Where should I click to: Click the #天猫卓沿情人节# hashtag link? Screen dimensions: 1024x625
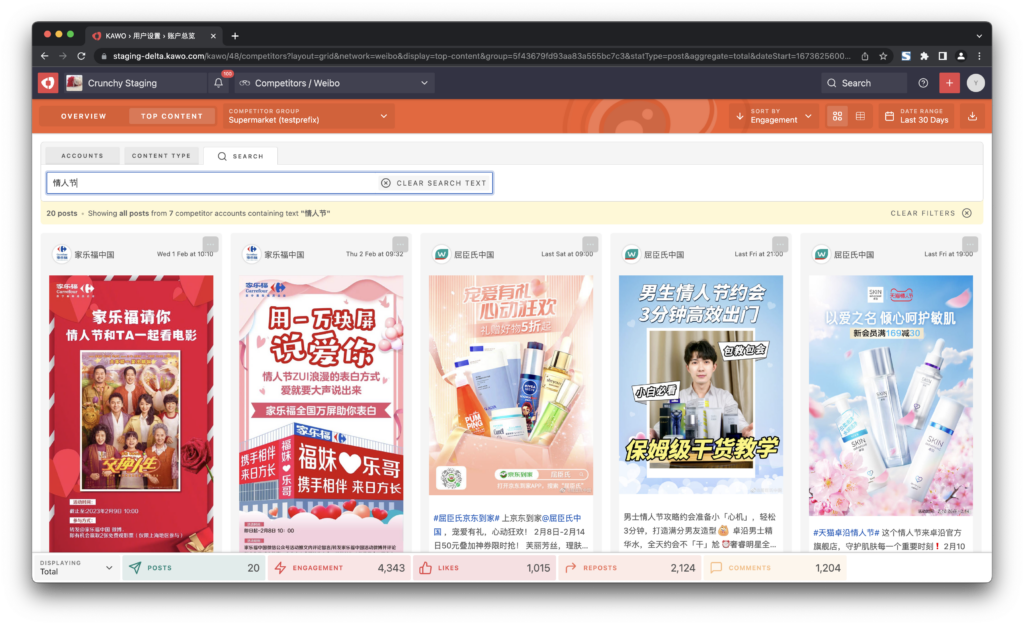click(846, 532)
